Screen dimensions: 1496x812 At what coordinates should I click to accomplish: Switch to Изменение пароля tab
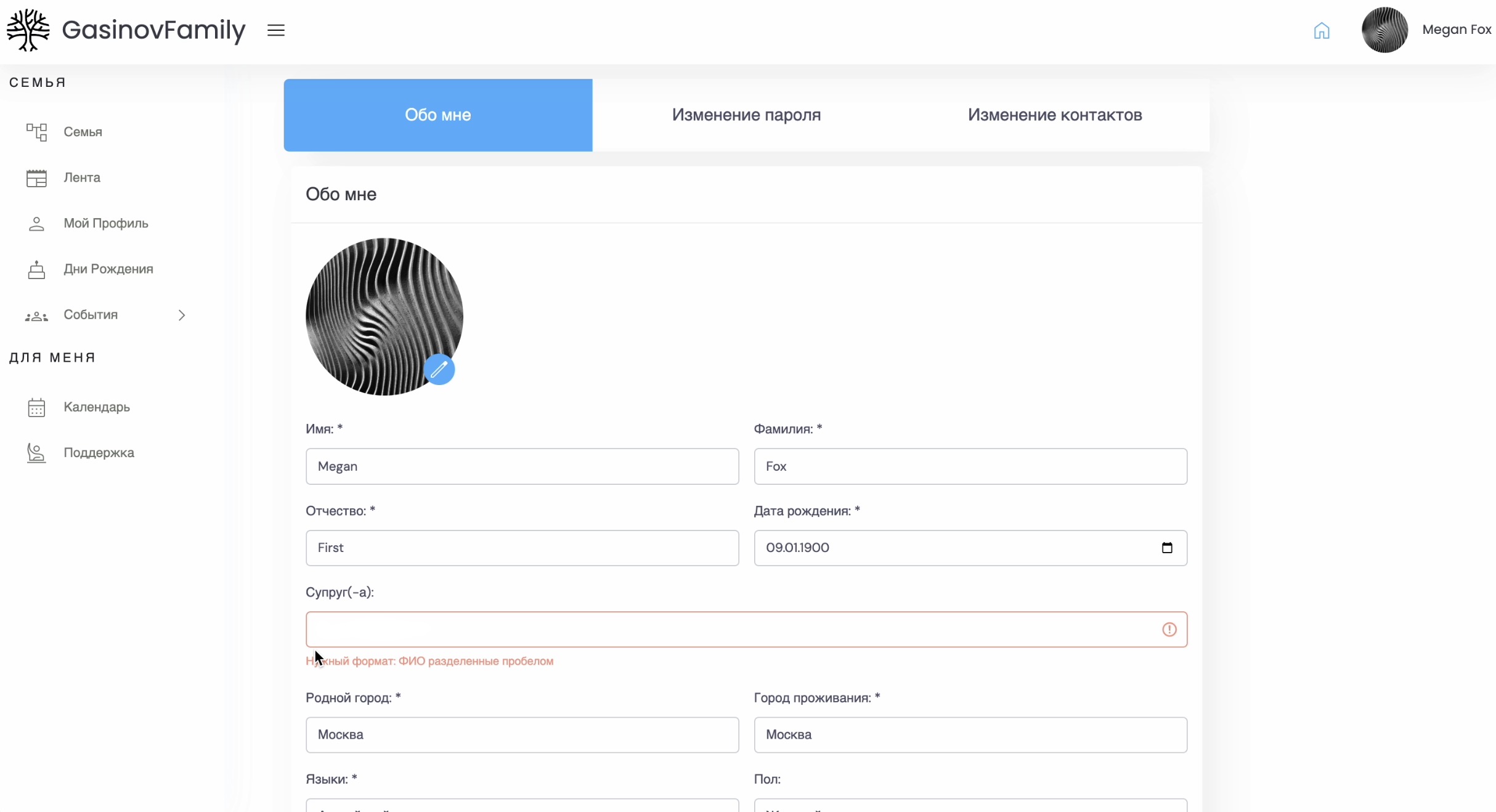click(746, 115)
